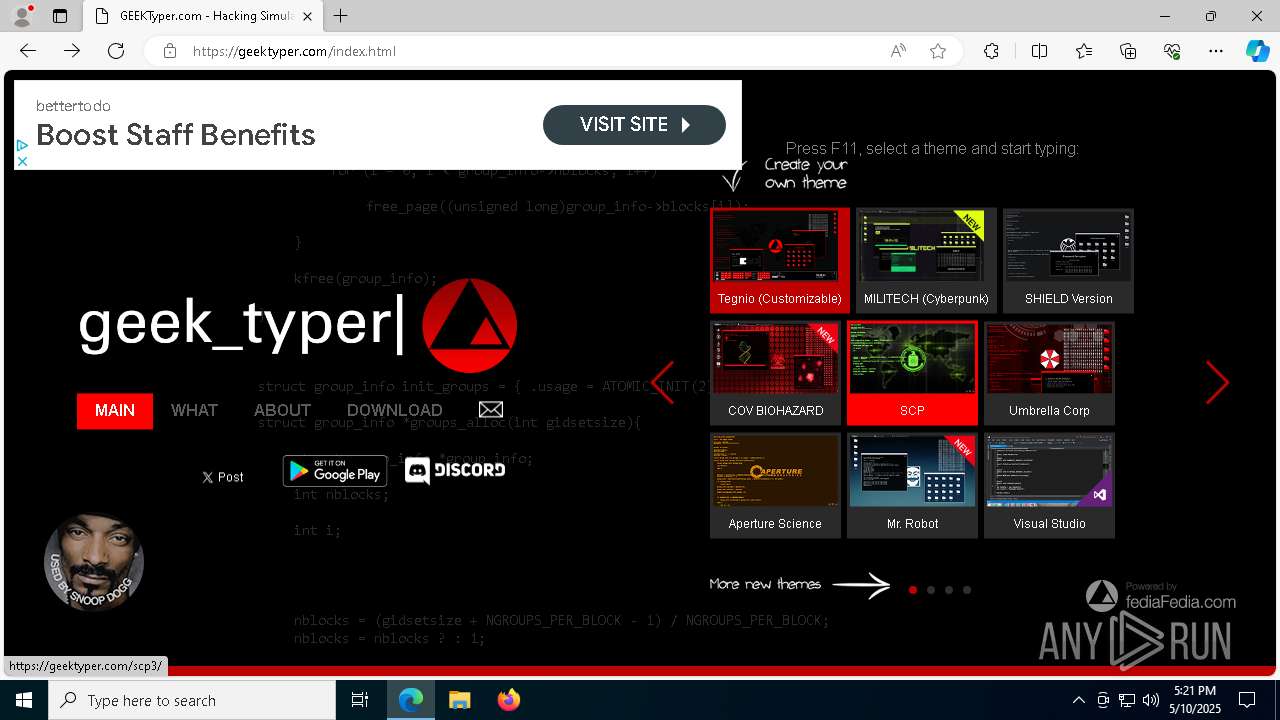Open Task View on taskbar
The image size is (1280, 720).
(360, 700)
